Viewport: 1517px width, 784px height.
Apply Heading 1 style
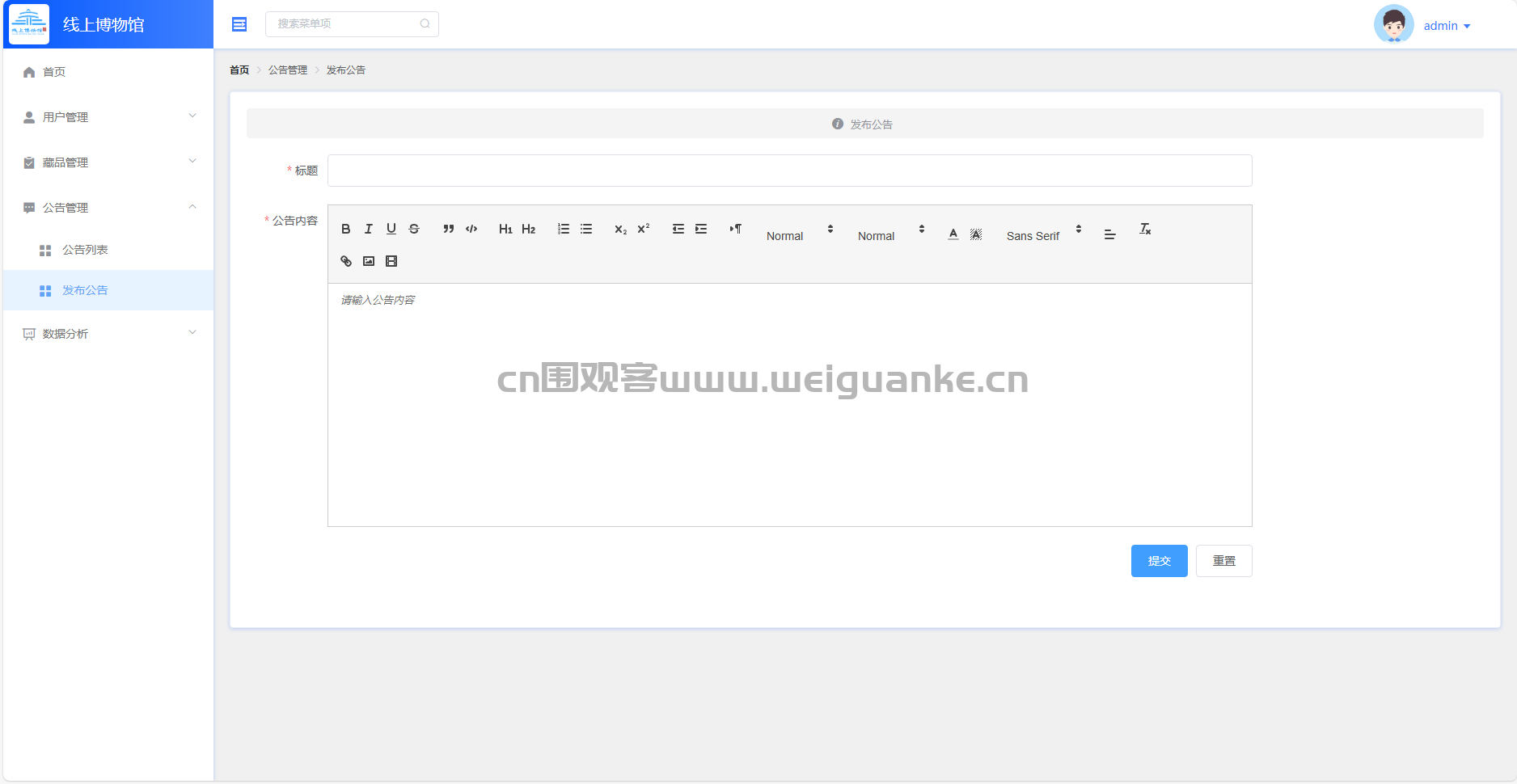tap(505, 229)
